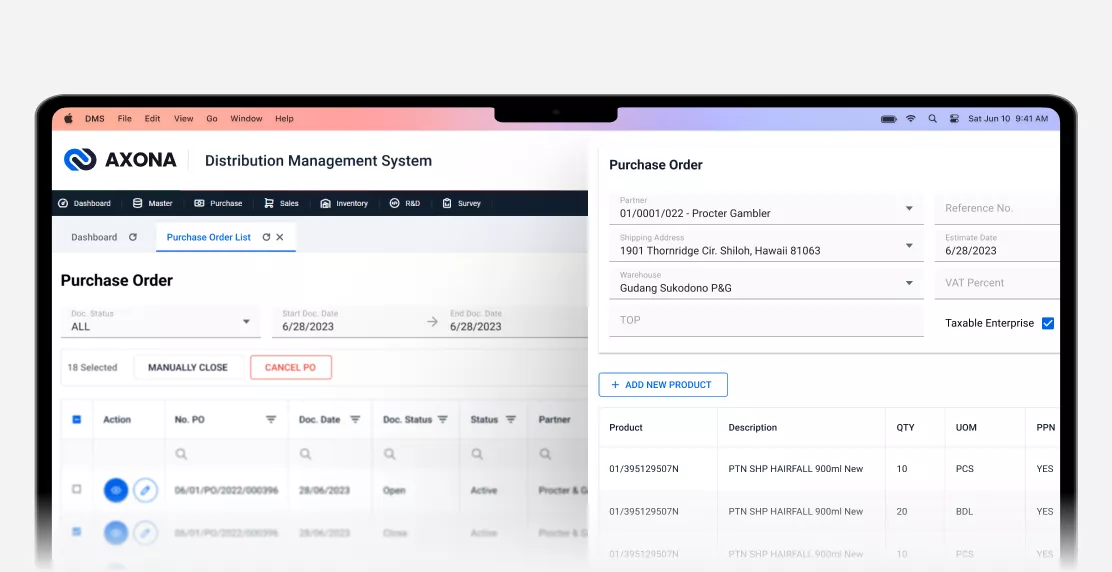Open the Inventory menu in navigation bar
The width and height of the screenshot is (1112, 572).
(x=344, y=203)
